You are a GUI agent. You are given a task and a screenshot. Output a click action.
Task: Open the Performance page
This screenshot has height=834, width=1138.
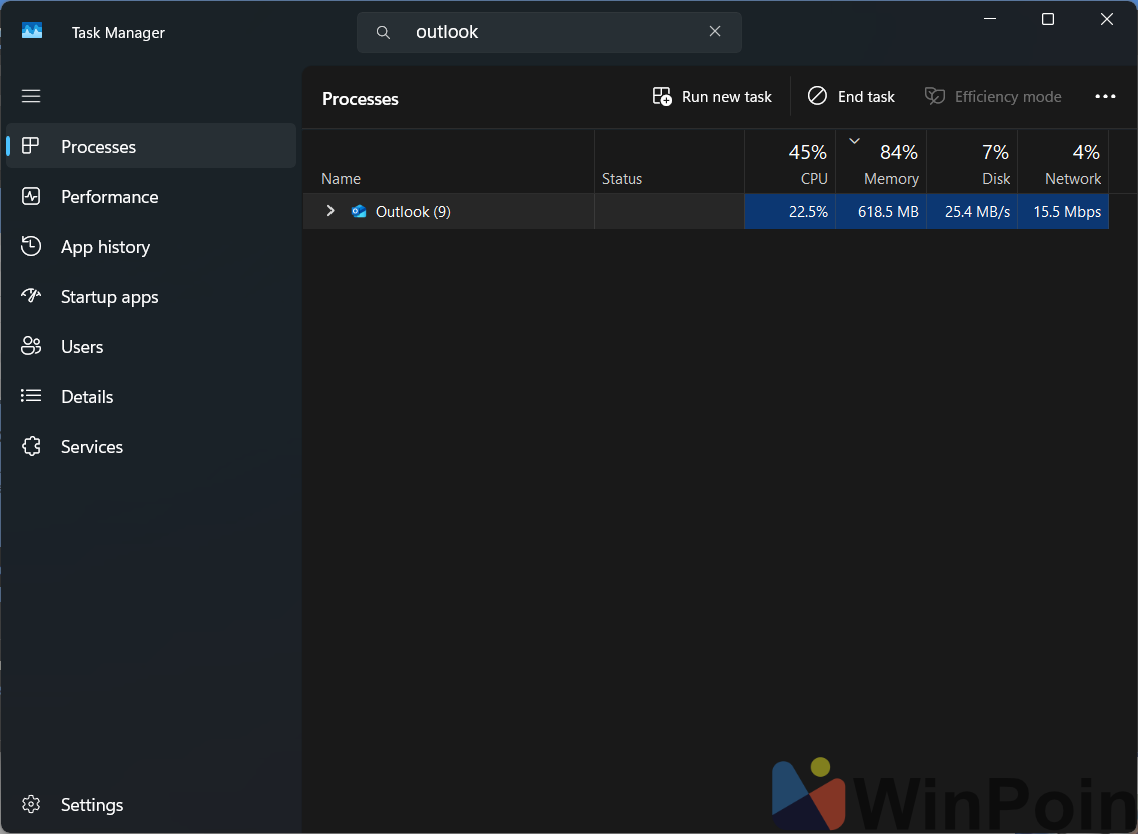[x=151, y=196]
